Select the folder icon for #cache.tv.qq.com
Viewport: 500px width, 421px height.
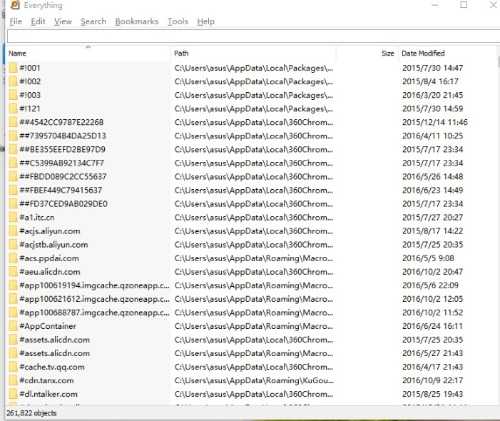pos(13,367)
